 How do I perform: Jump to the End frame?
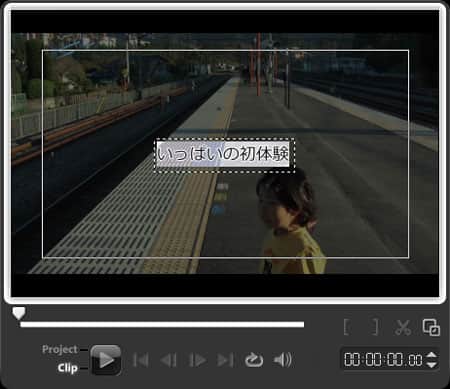(x=225, y=360)
